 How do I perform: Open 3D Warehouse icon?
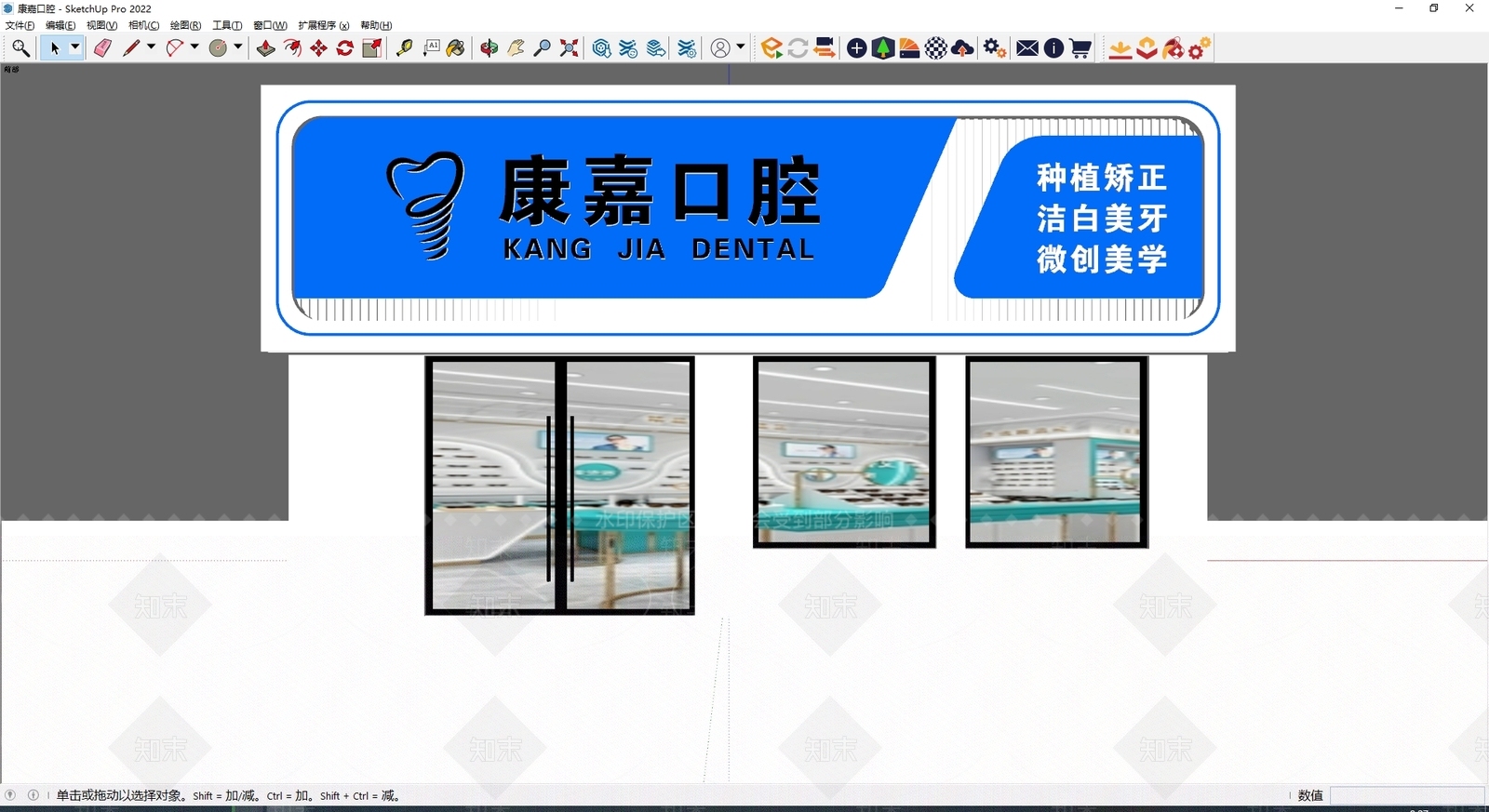point(602,48)
